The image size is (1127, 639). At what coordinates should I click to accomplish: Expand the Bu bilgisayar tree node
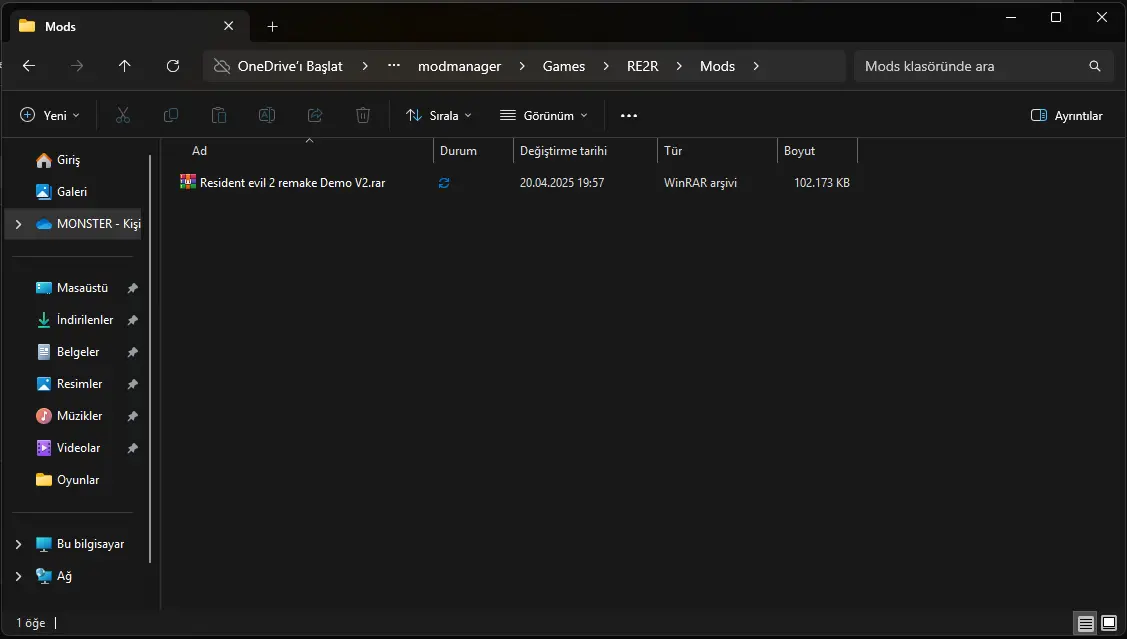pyautogui.click(x=19, y=544)
